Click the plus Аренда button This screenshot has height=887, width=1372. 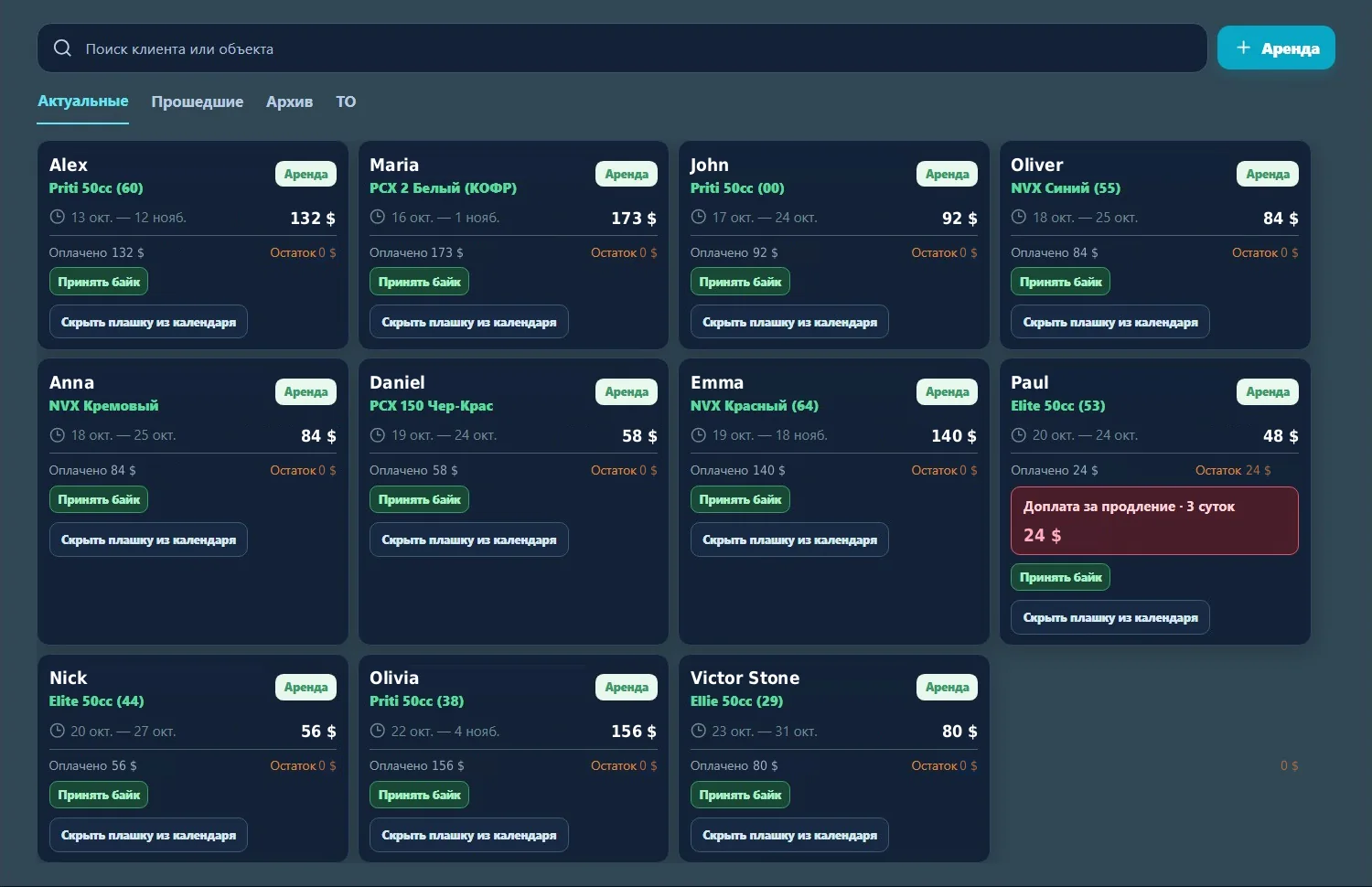pyautogui.click(x=1276, y=48)
